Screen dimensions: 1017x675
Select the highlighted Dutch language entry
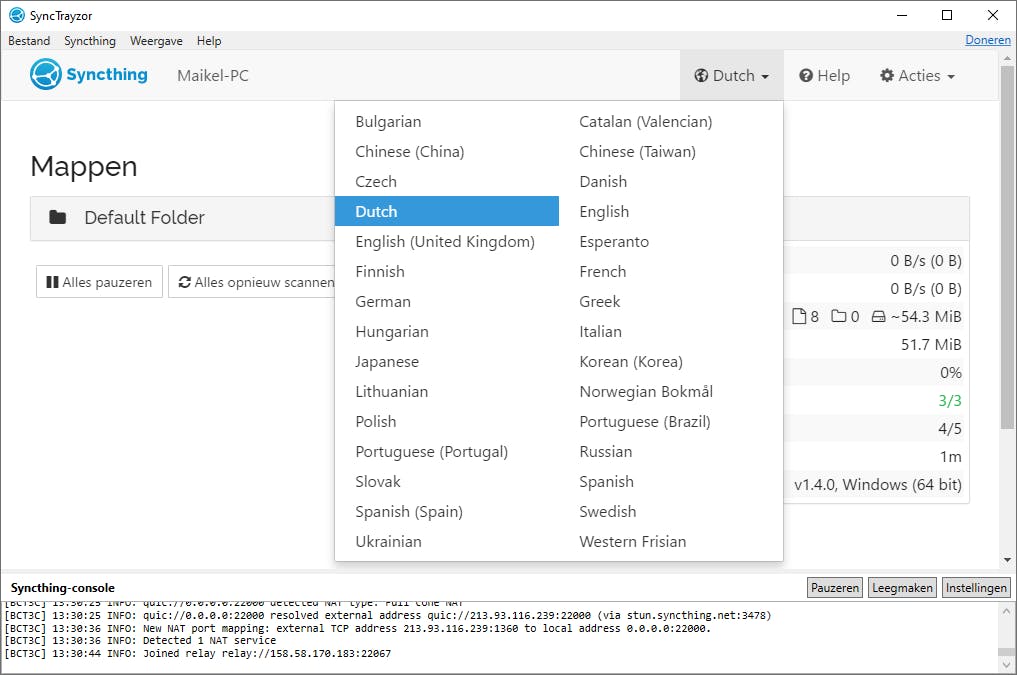coord(447,211)
